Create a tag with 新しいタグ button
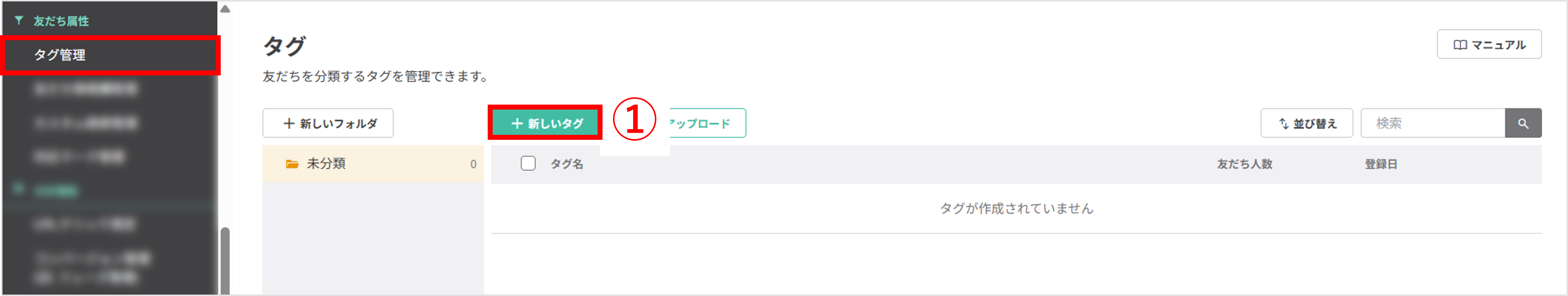Image resolution: width=1568 pixels, height=296 pixels. point(546,123)
